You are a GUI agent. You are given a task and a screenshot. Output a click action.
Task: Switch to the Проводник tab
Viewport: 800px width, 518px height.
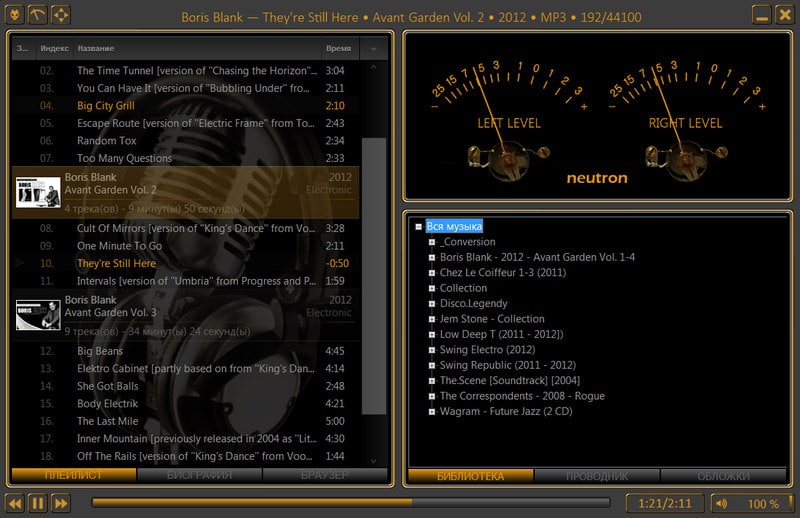click(597, 476)
